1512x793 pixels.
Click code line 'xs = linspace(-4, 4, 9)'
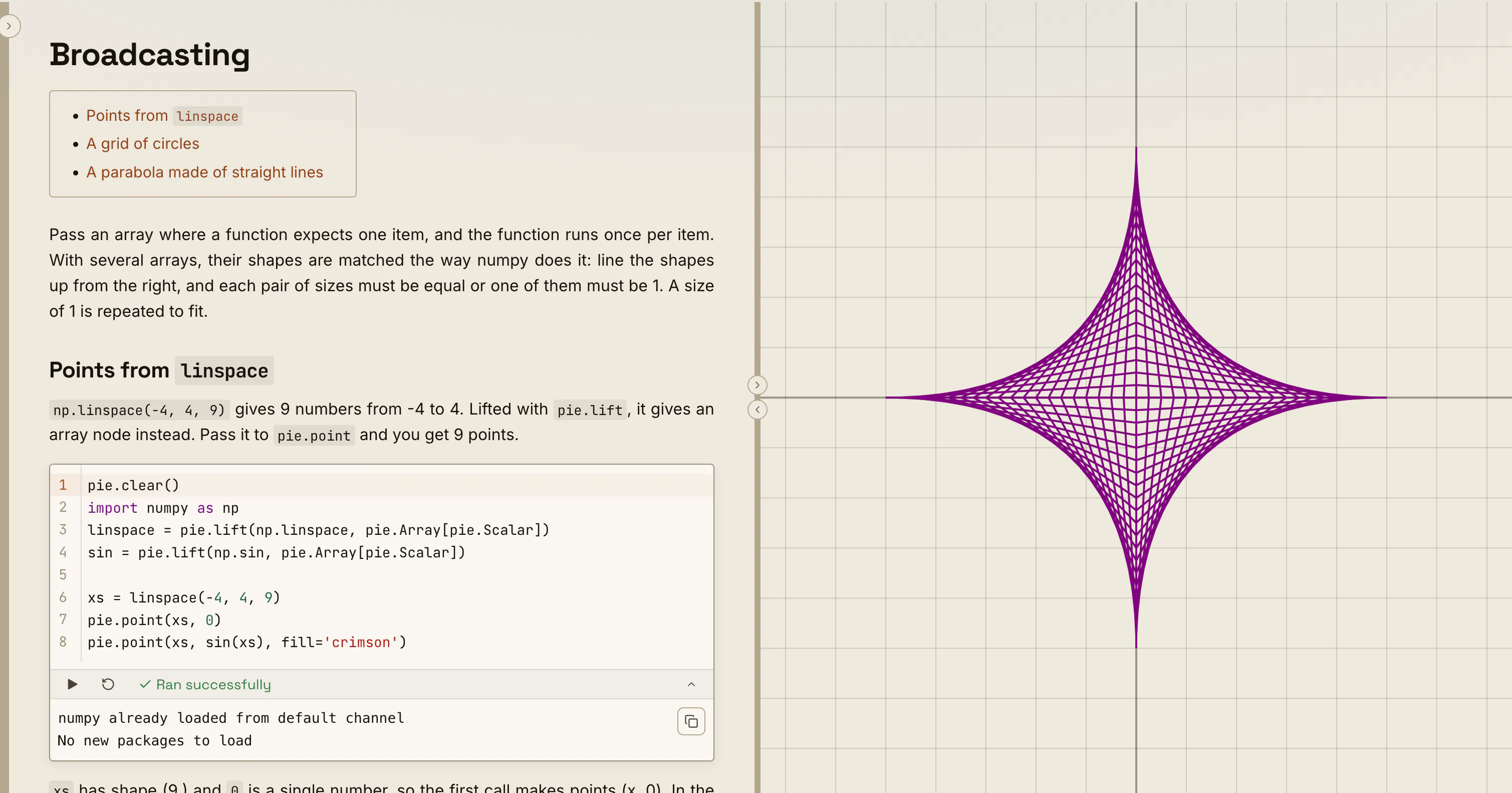coord(184,598)
